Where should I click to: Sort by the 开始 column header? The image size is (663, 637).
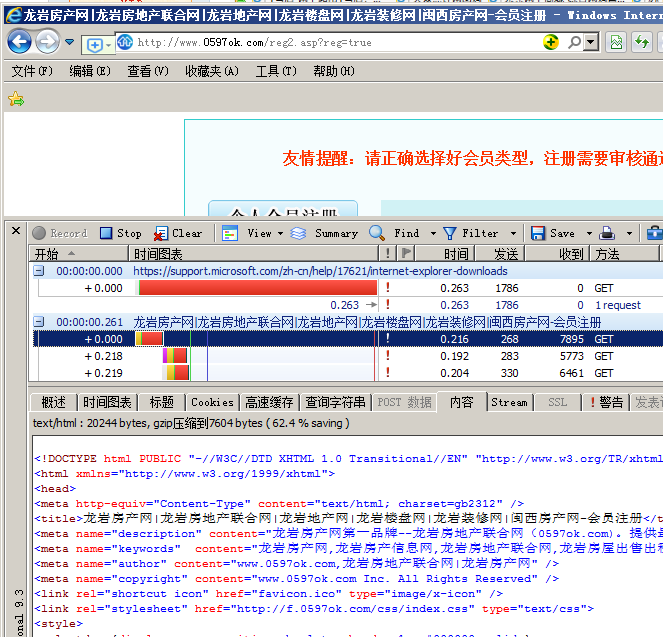(x=78, y=254)
